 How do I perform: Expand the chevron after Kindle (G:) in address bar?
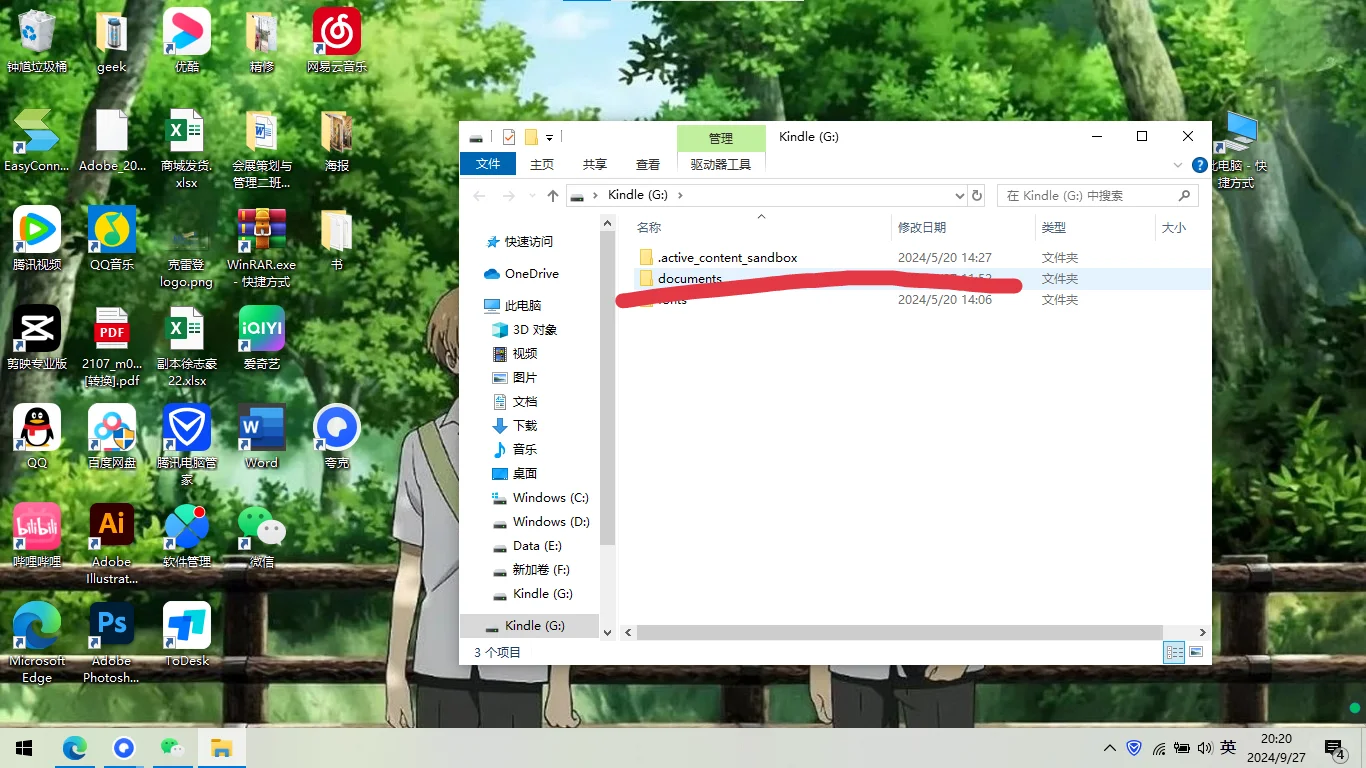[x=680, y=196]
